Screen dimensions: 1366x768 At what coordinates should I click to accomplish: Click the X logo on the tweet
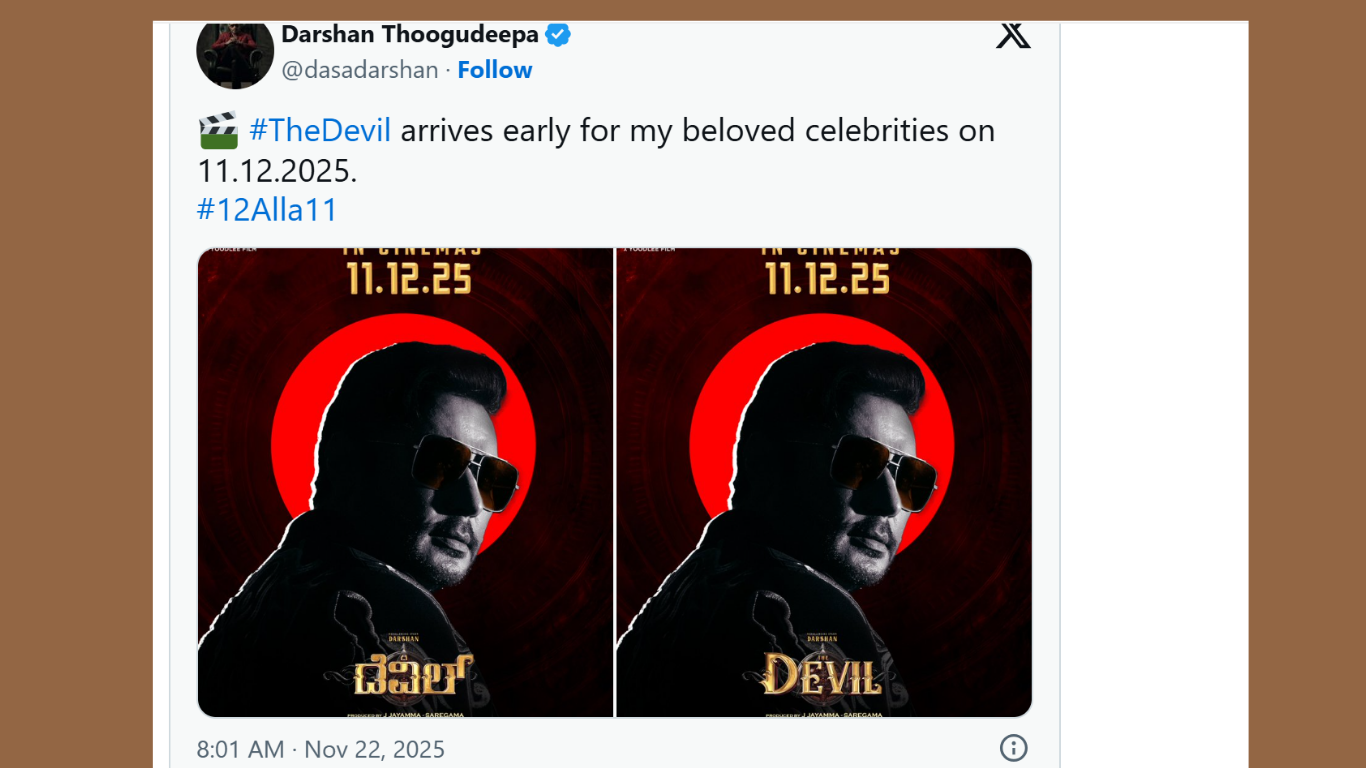tap(1013, 36)
